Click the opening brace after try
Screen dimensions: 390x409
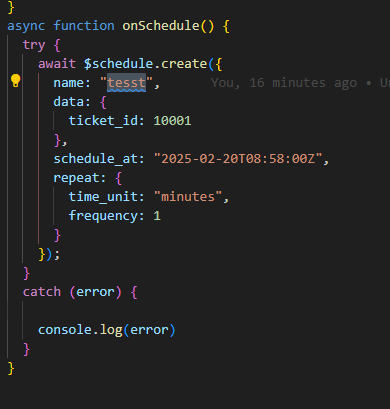tap(57, 45)
